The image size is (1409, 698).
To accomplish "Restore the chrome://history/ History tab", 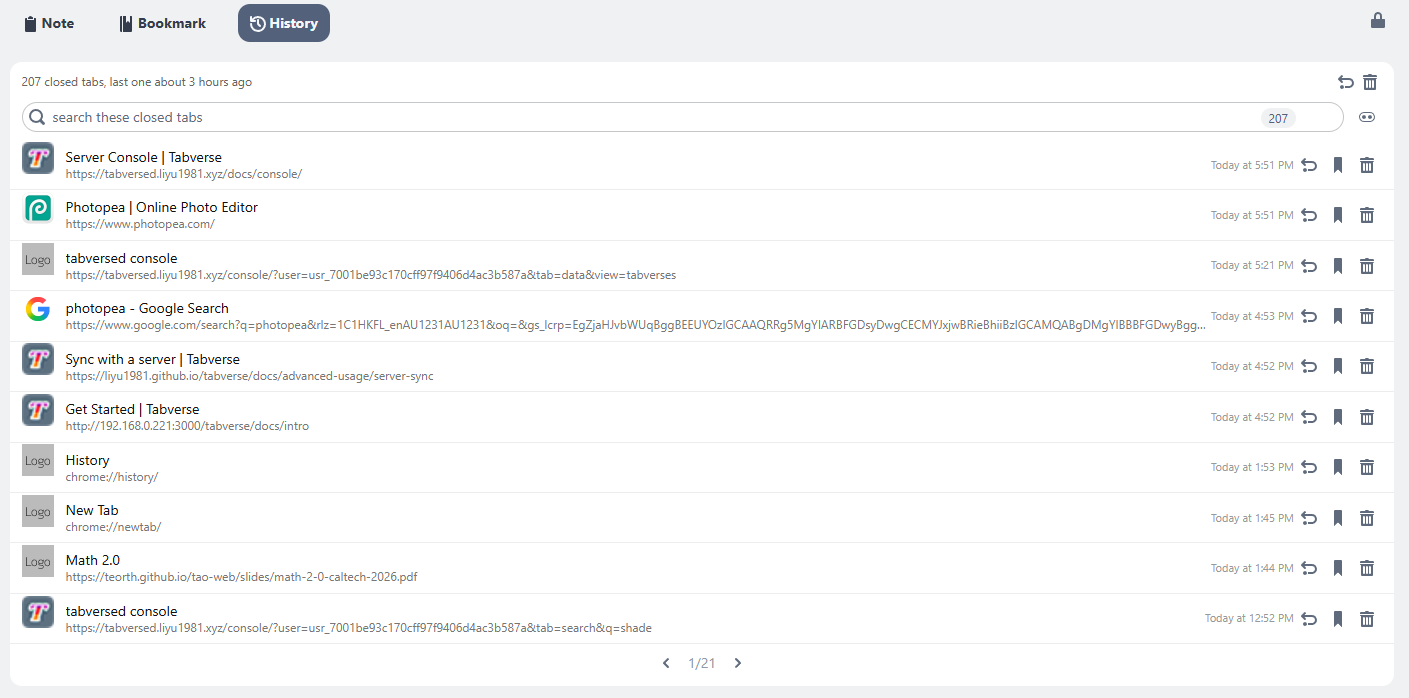I will coord(1309,467).
